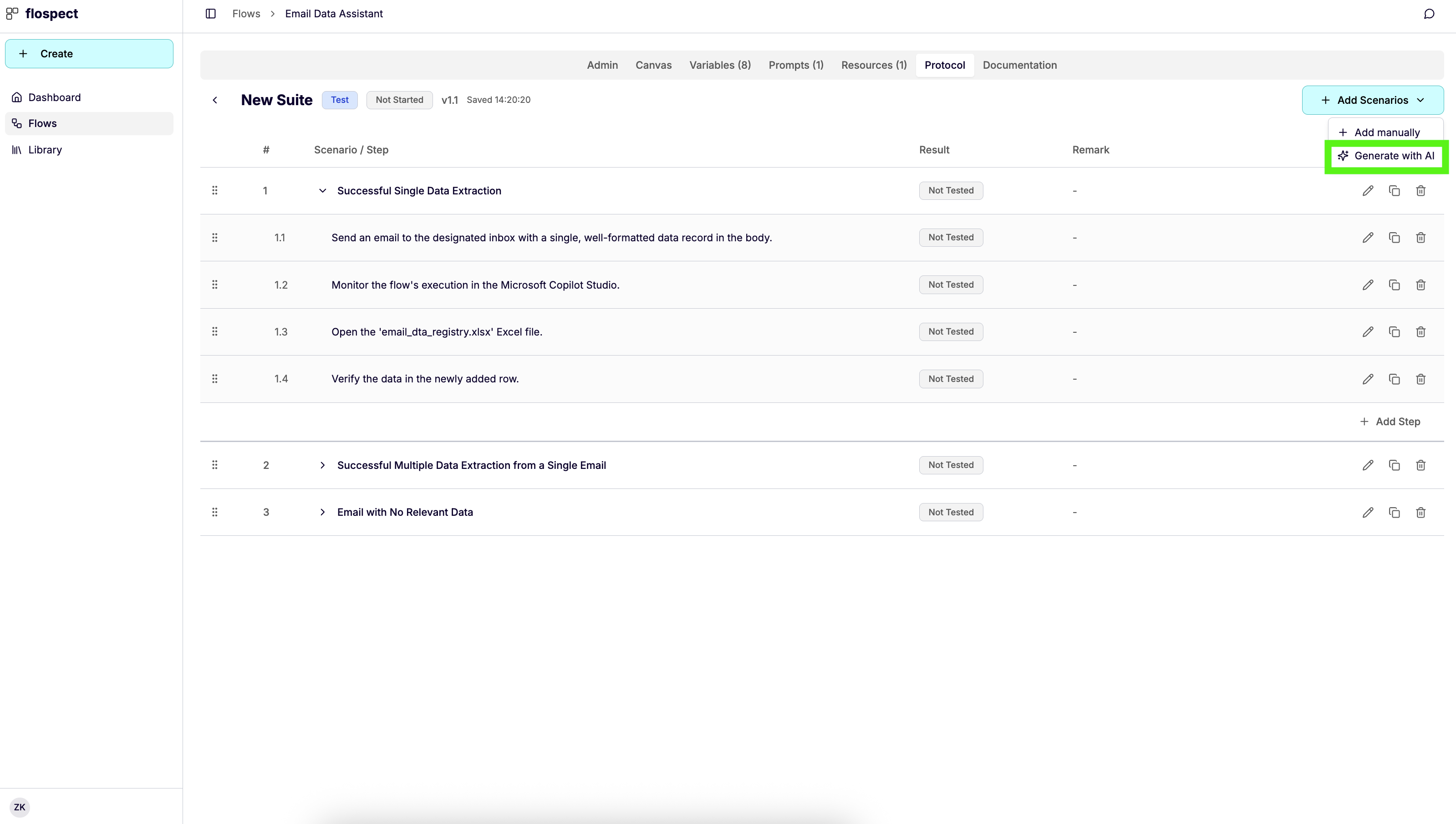Open the Canvas tab
Screen dimensions: 1456x824
pyautogui.click(x=654, y=65)
